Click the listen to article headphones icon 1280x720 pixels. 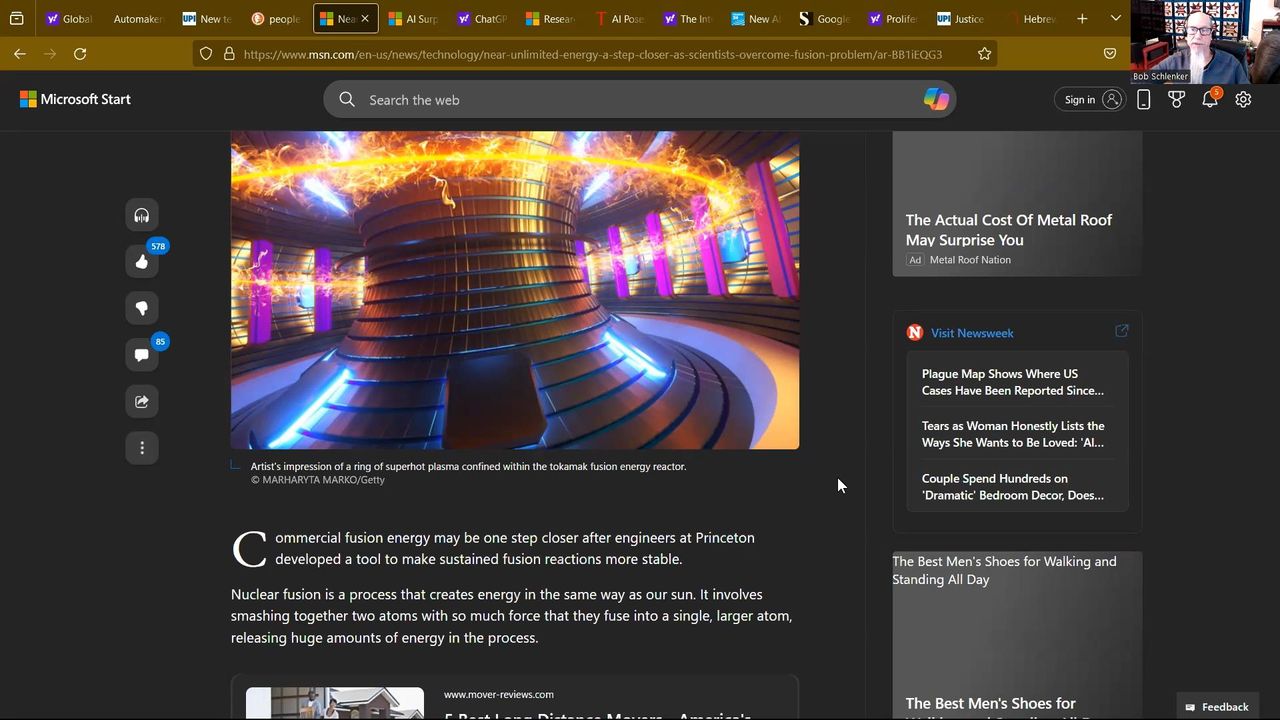(141, 216)
